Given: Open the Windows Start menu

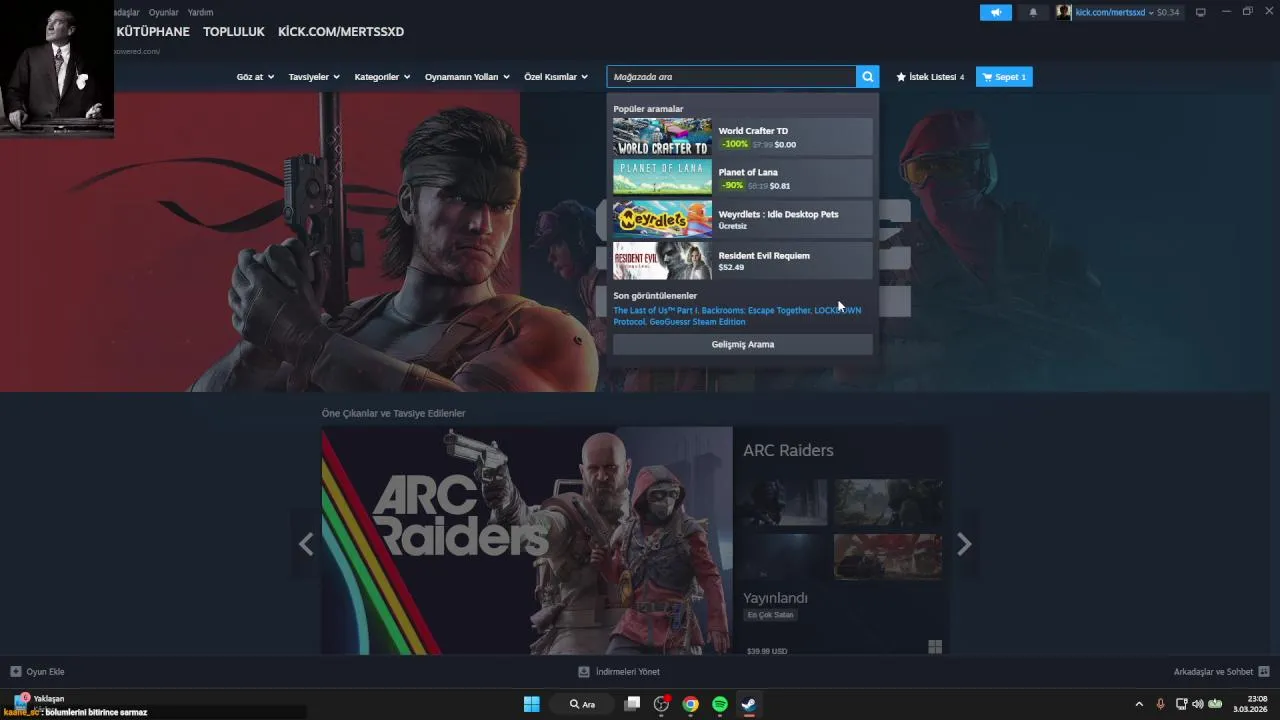Looking at the screenshot, I should click(532, 704).
